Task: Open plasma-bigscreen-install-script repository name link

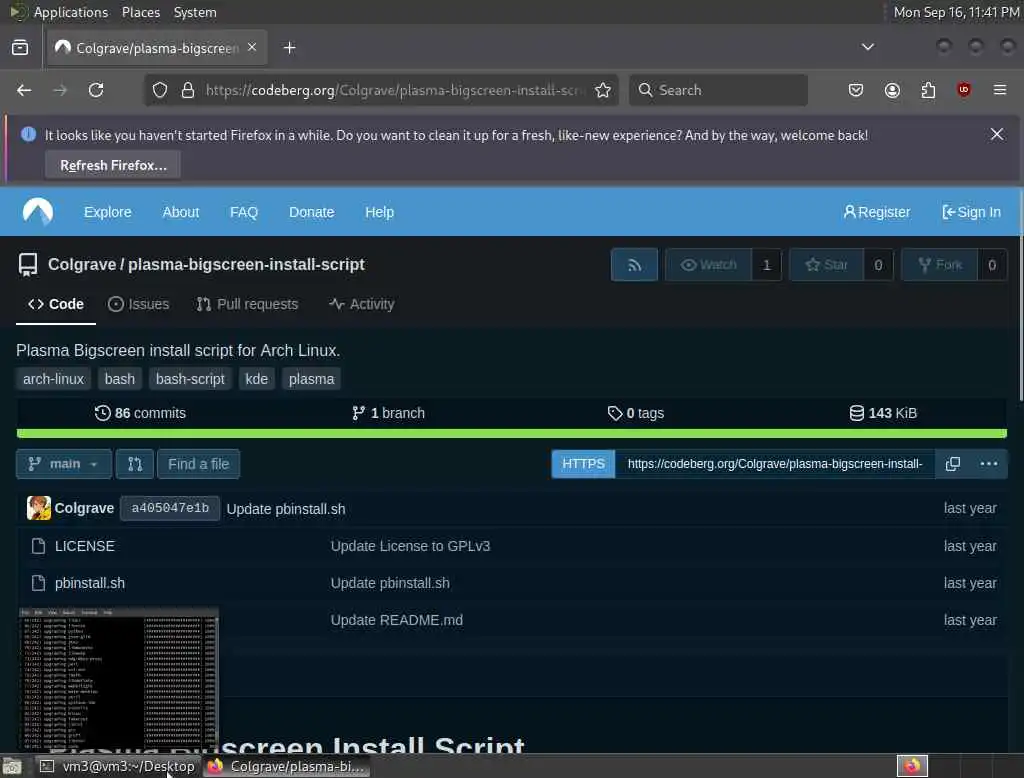Action: (x=246, y=265)
